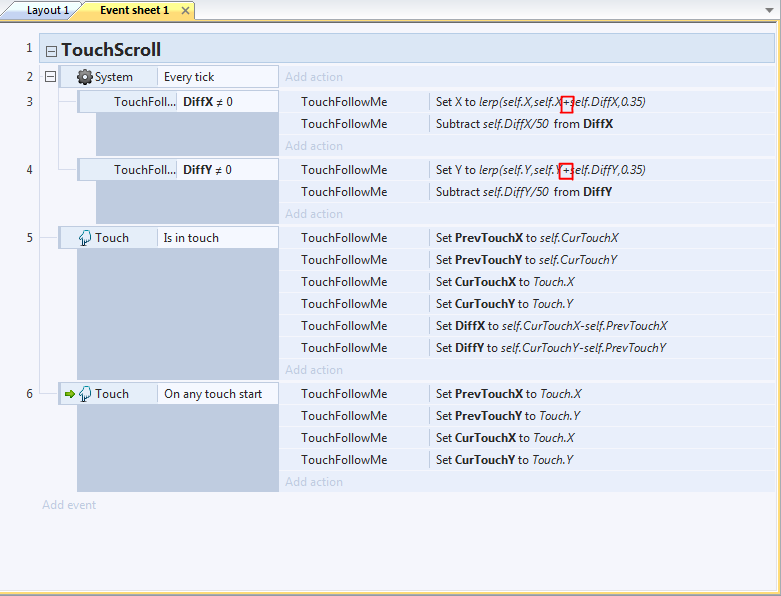
Task: Select action Set PrevTouchX to Touch.X
Action: [509, 394]
